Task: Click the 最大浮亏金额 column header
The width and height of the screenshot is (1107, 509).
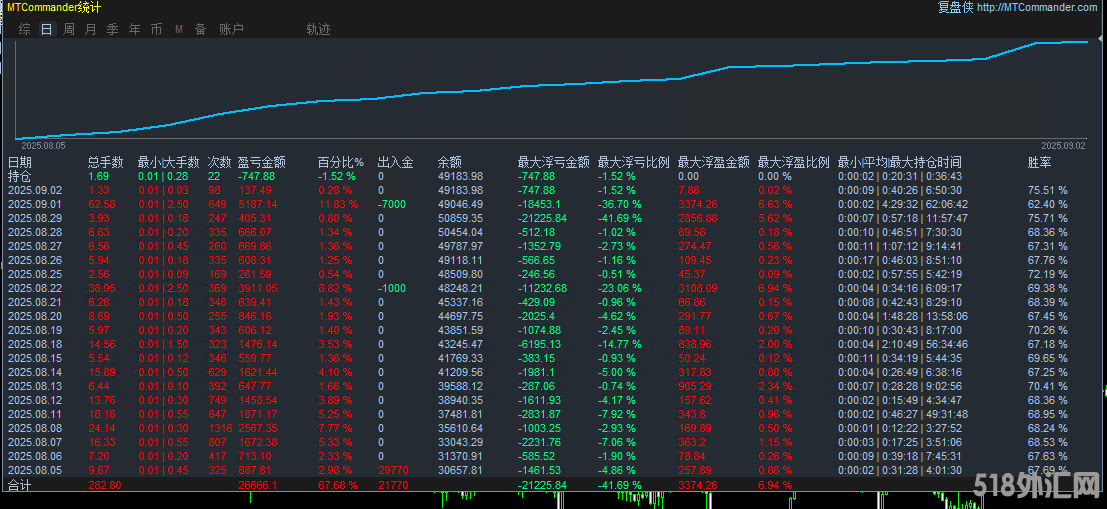Action: (x=554, y=162)
